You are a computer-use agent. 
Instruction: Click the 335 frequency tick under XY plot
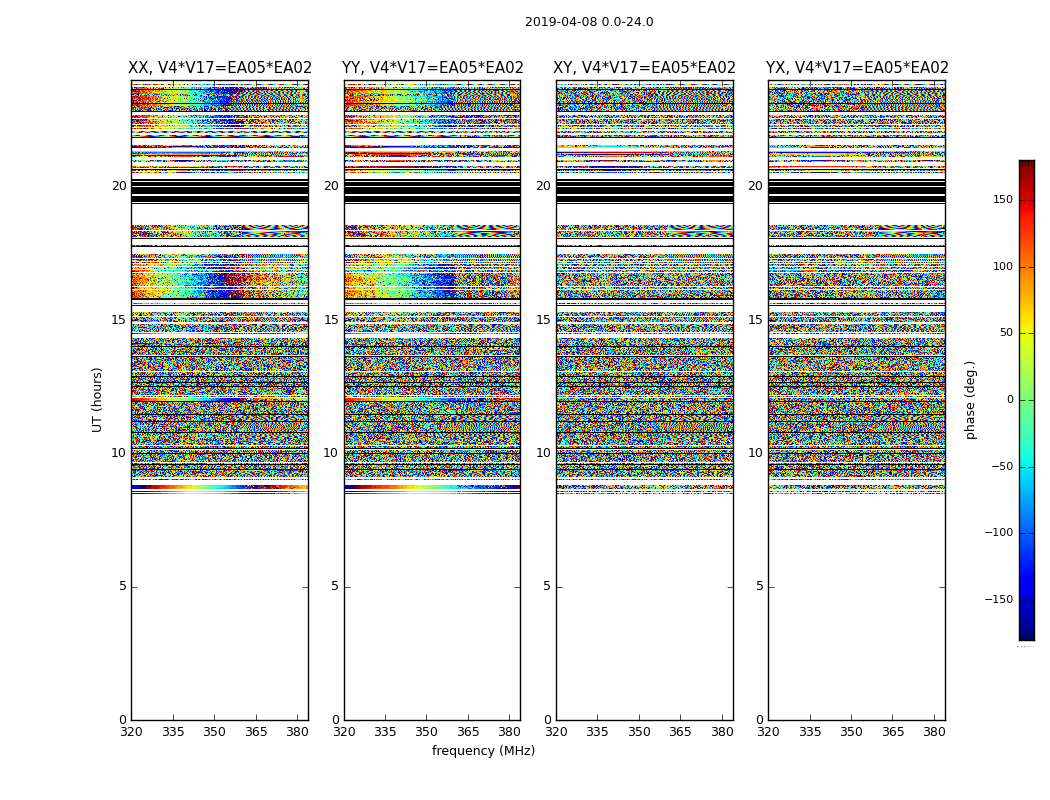point(597,732)
